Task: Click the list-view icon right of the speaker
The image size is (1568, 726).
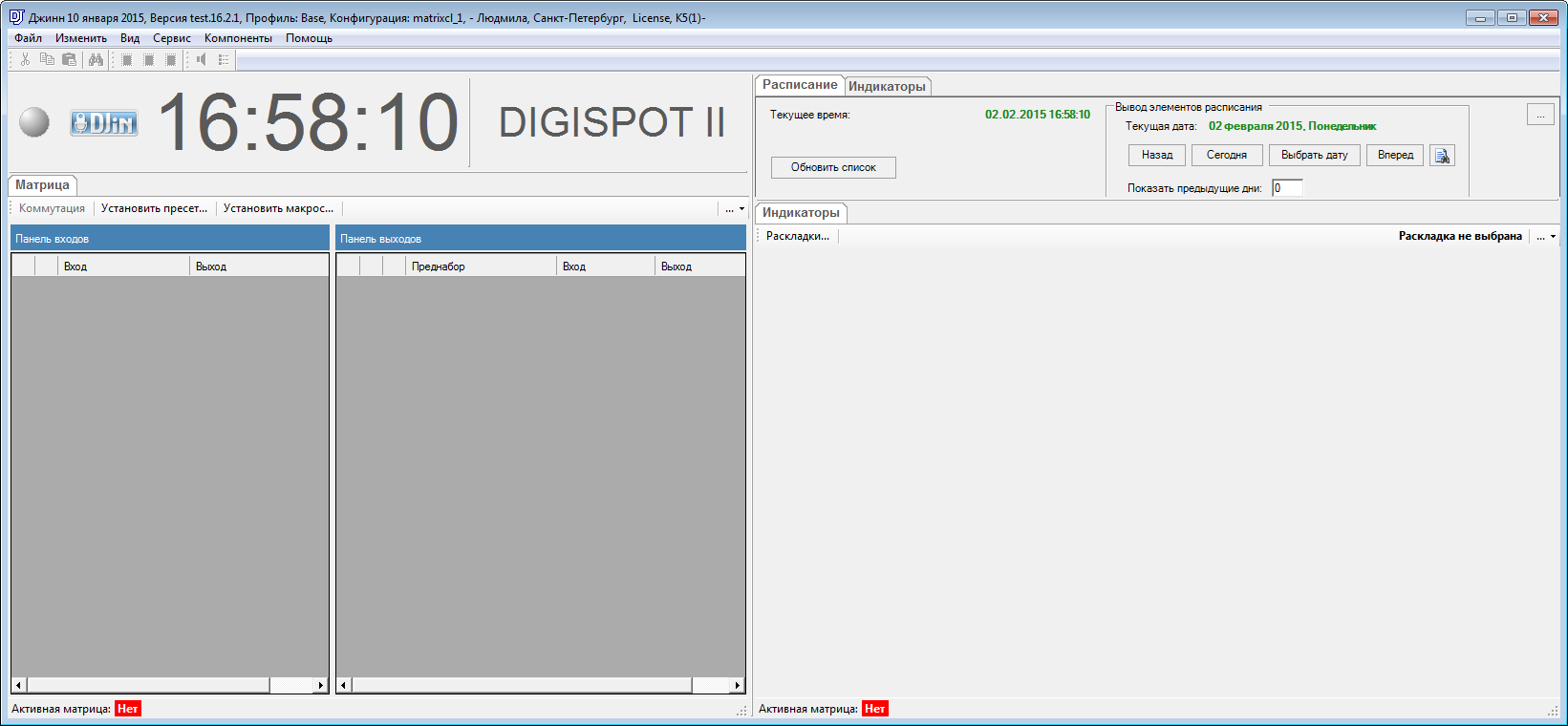Action: click(224, 59)
